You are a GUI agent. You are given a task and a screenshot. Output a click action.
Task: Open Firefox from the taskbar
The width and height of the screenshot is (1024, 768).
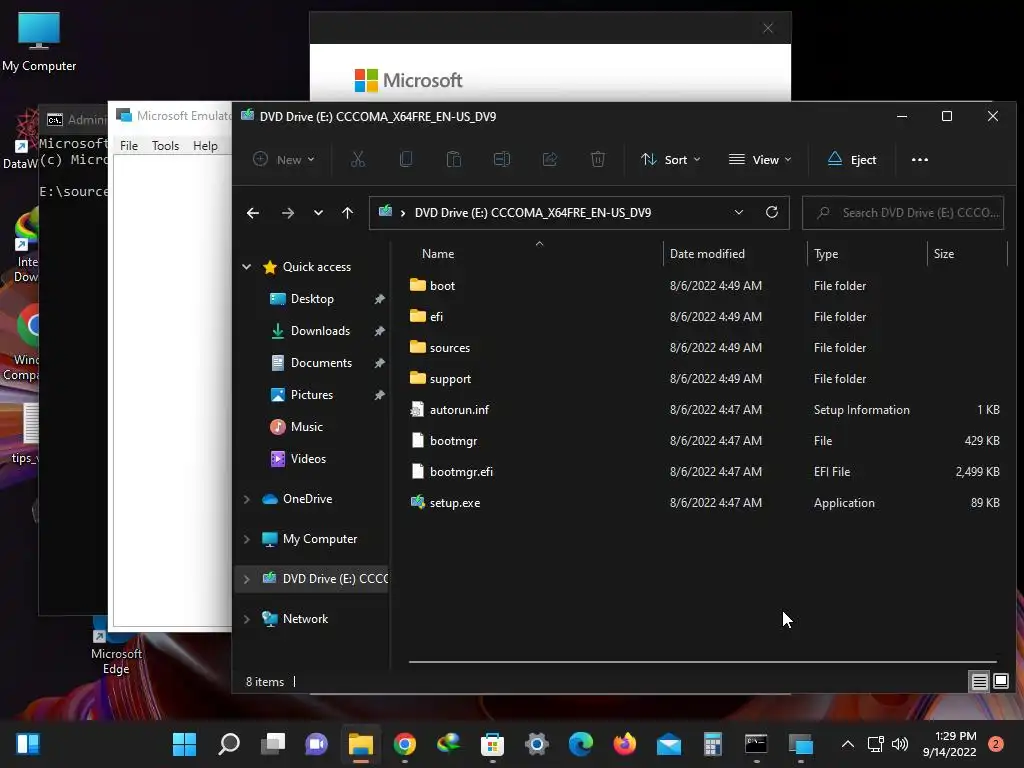(625, 744)
